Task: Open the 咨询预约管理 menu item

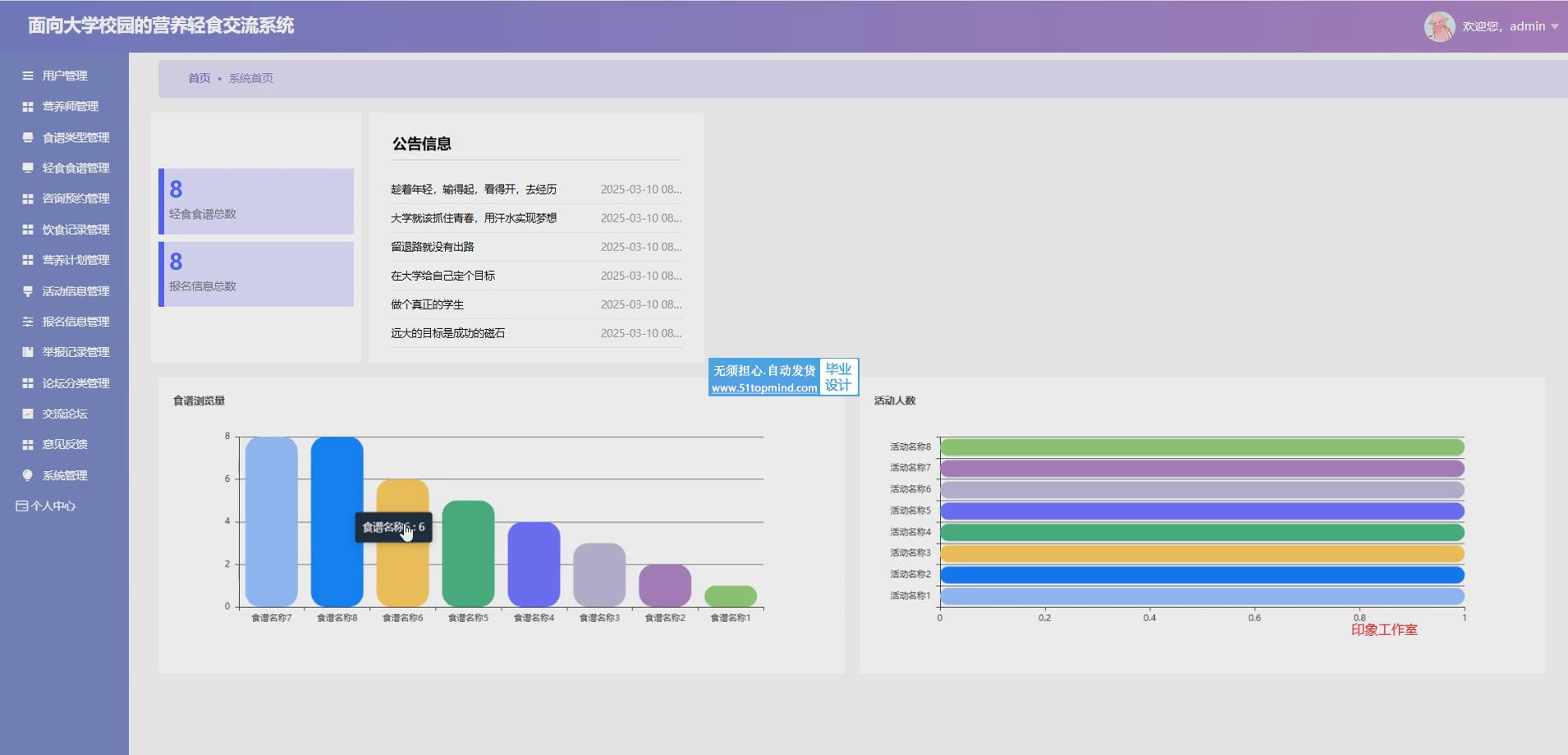Action: tap(76, 199)
